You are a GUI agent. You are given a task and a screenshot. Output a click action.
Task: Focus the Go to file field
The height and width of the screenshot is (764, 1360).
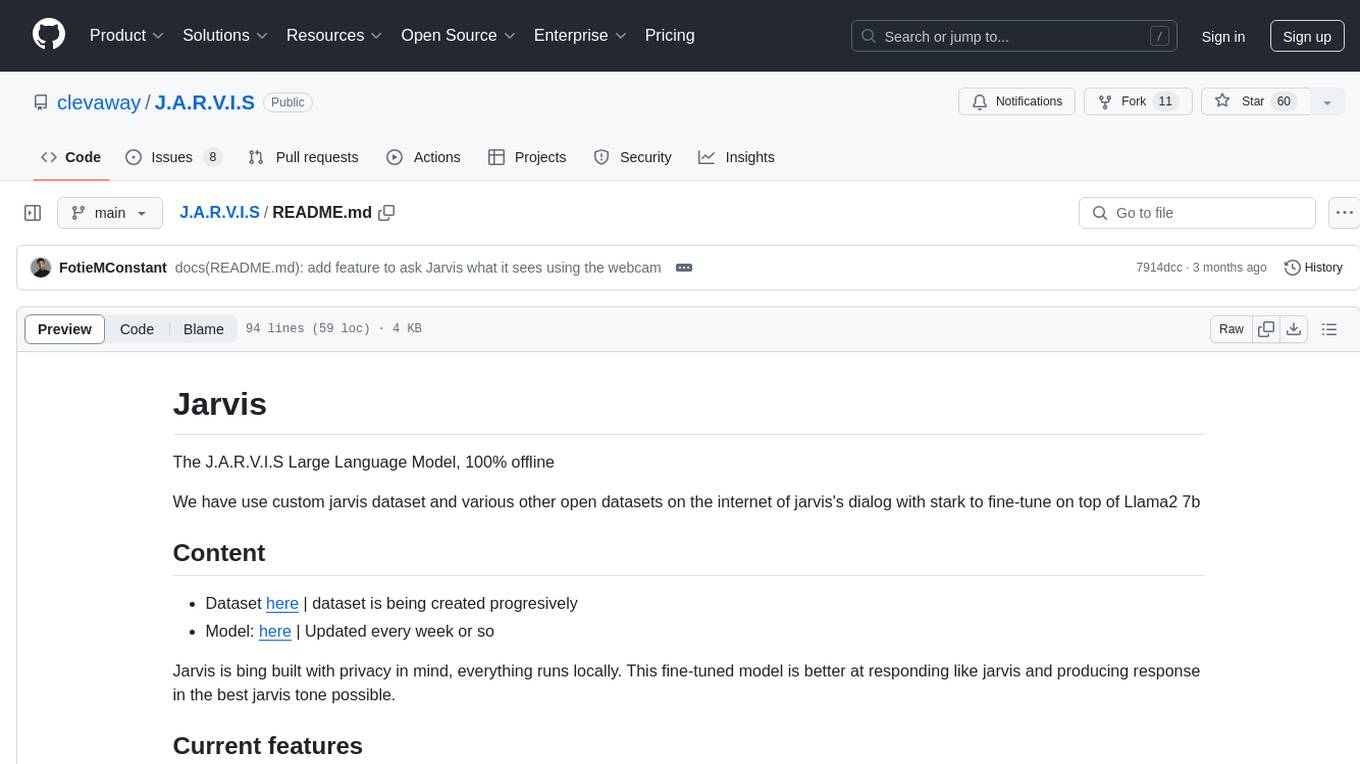tap(1197, 213)
